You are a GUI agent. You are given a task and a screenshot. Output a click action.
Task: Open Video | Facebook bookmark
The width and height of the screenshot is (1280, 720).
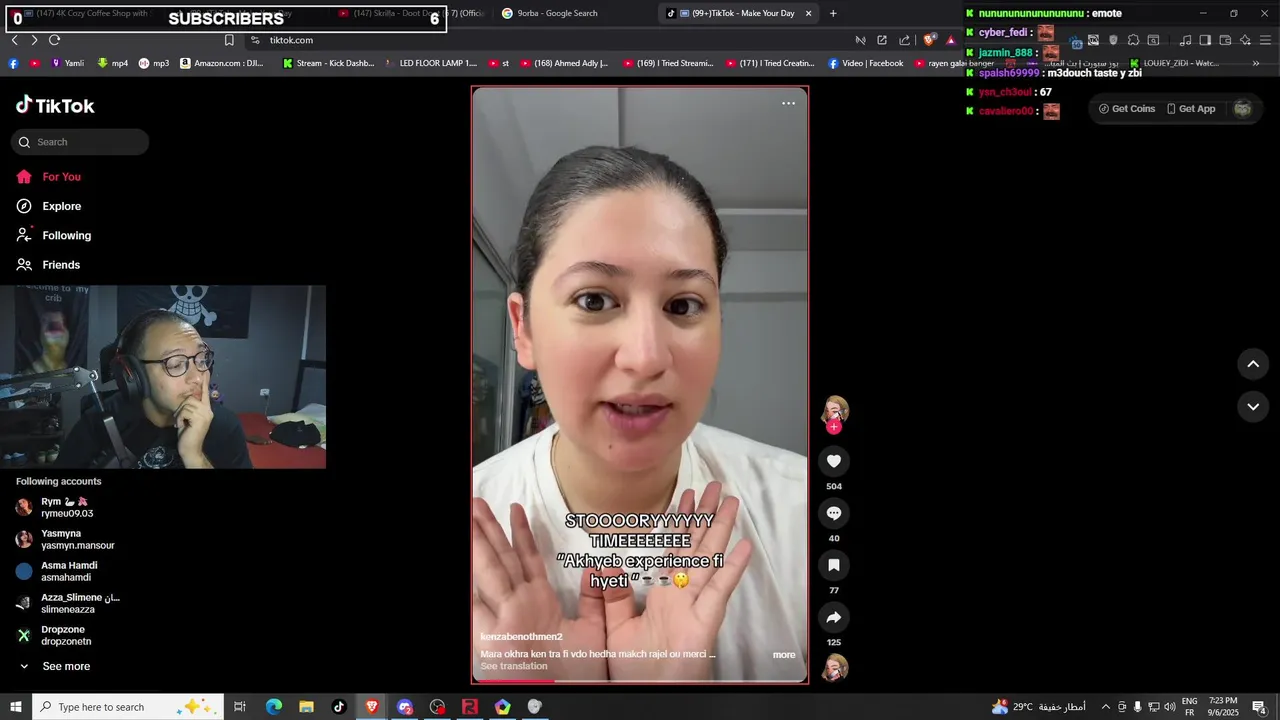tap(865, 63)
